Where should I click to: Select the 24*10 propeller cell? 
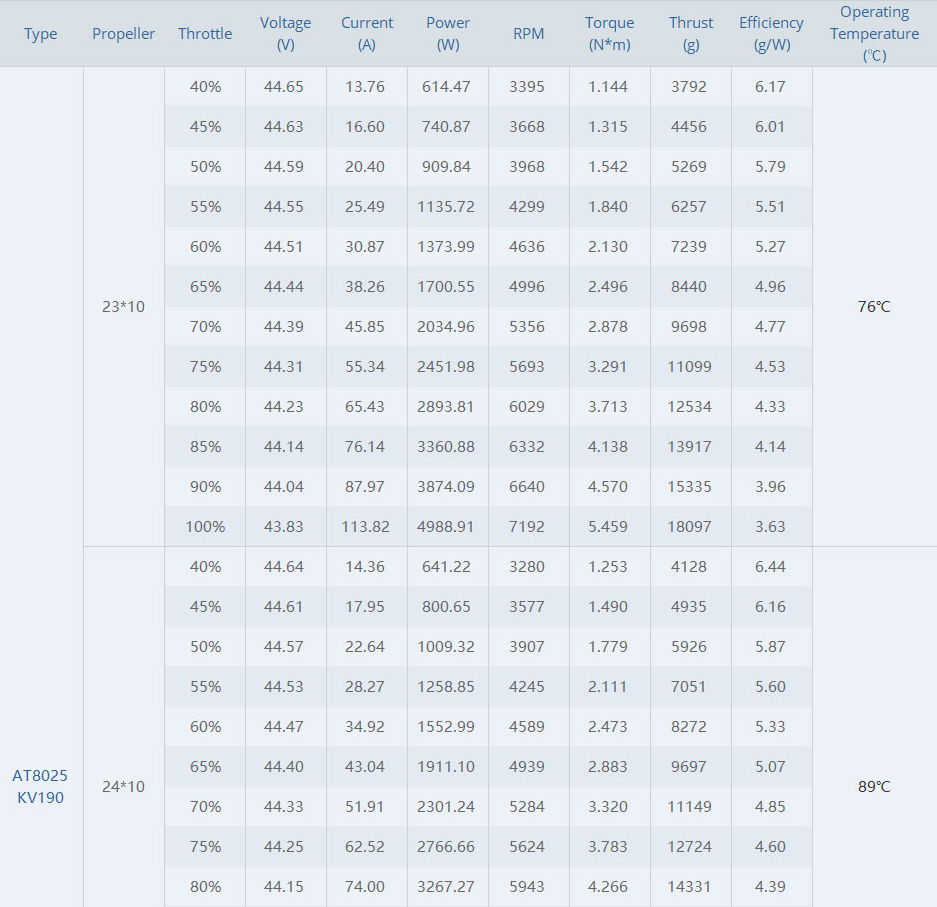(123, 786)
